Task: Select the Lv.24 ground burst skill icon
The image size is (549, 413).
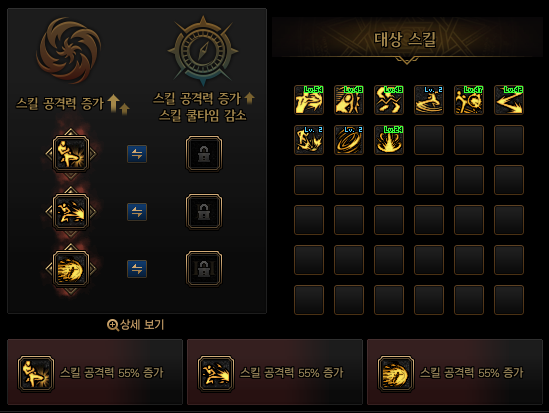Action: tap(389, 140)
